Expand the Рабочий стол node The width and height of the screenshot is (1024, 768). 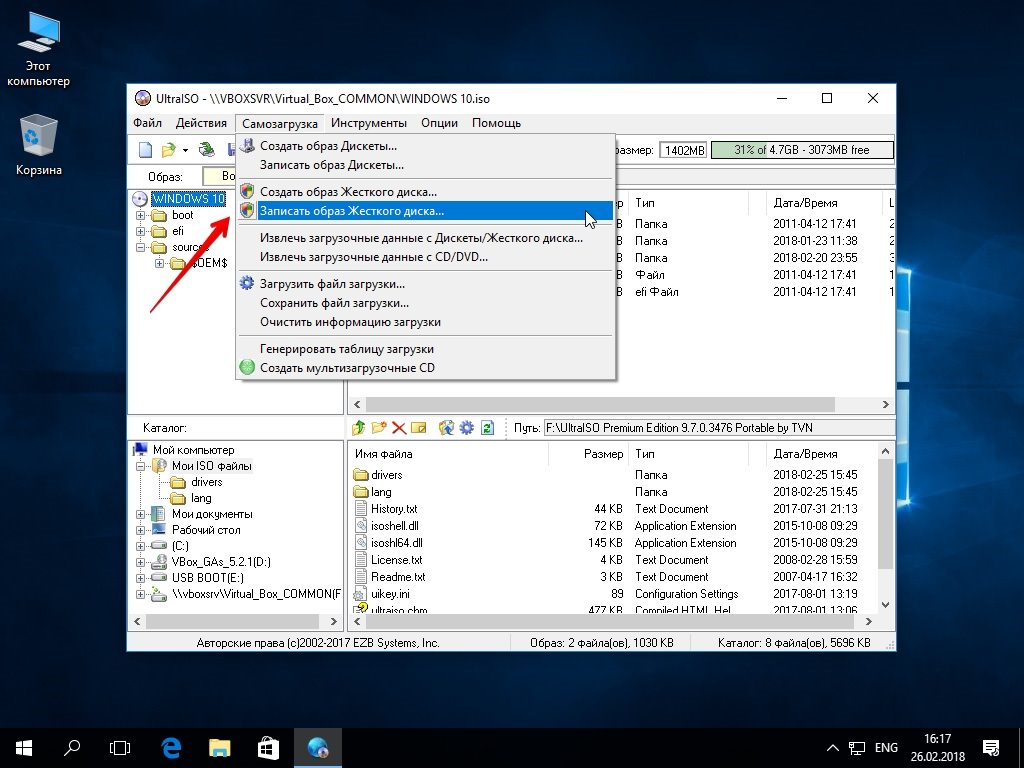click(140, 530)
